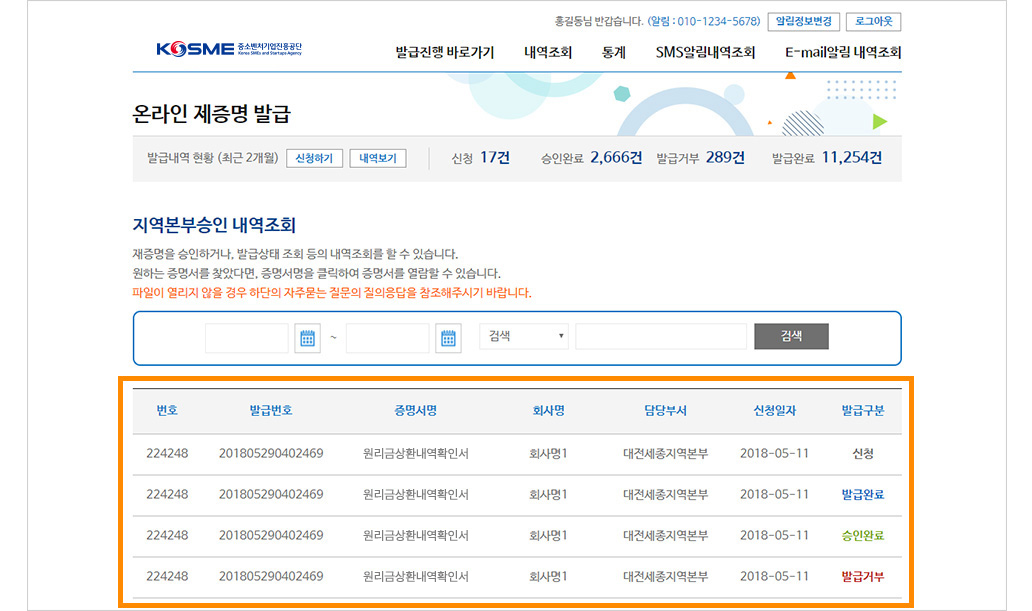Click the 발급완료 status text
Image resolution: width=1032 pixels, height=611 pixels.
point(862,494)
